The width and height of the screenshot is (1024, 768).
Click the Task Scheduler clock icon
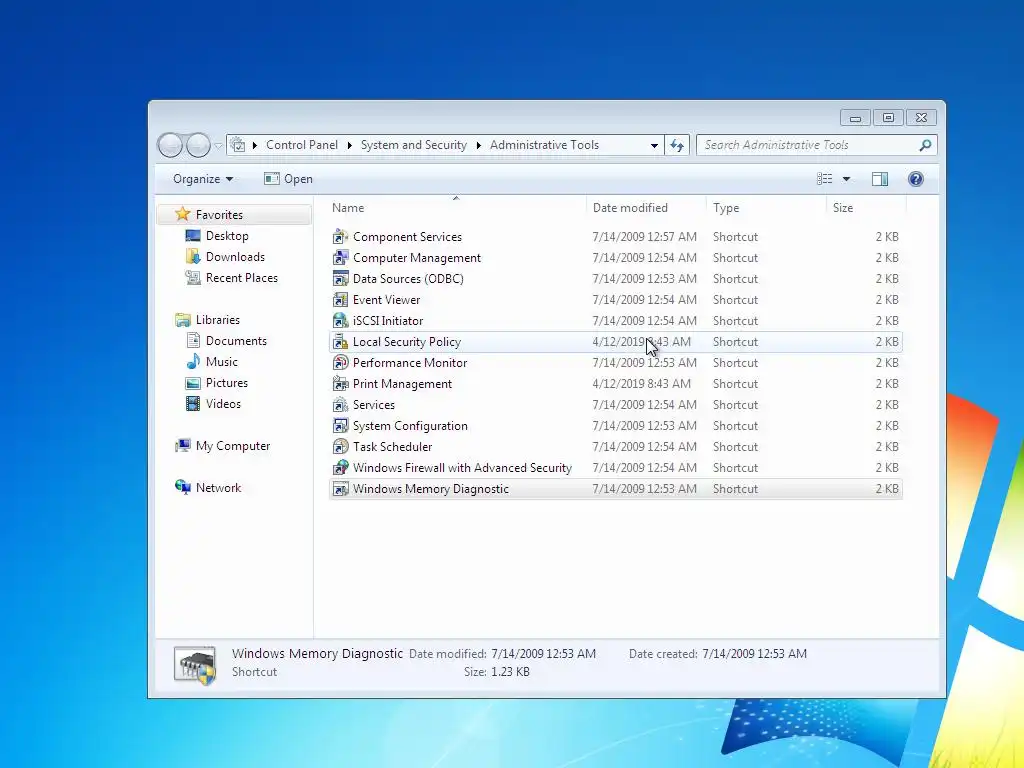pyautogui.click(x=340, y=447)
